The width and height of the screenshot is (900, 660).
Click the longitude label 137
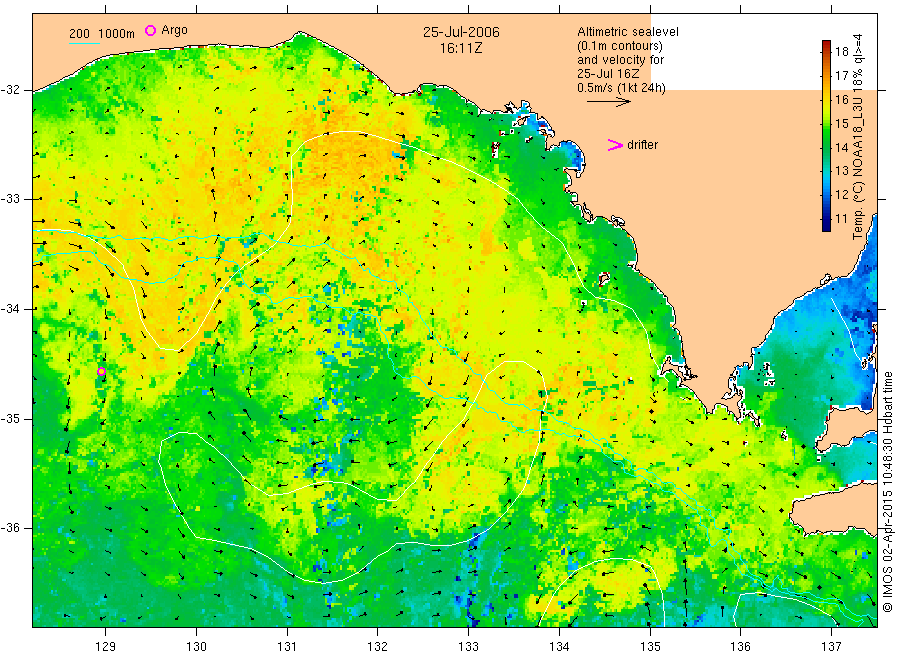tap(831, 647)
